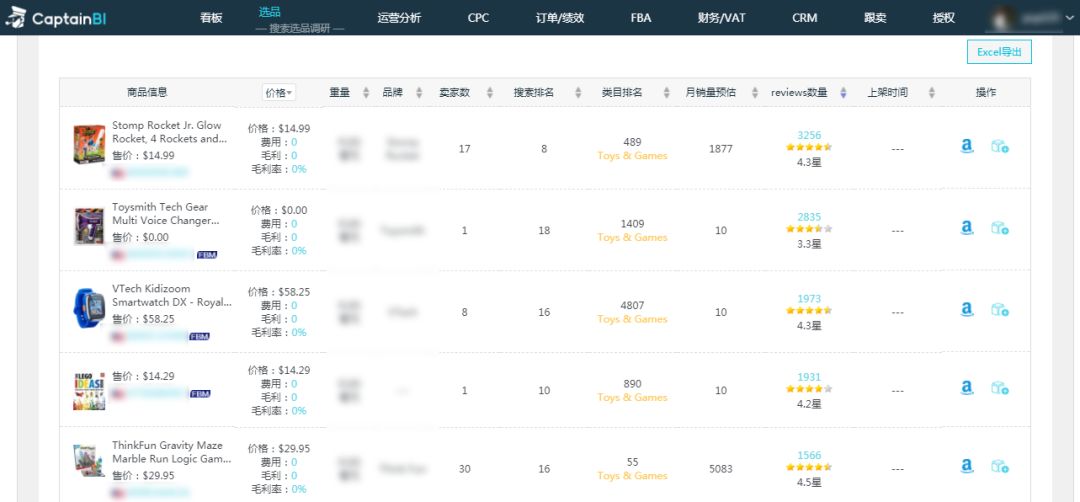Screen dimensions: 1080x502
Task: Click Toys & Games under rank 1409
Action: coord(632,238)
